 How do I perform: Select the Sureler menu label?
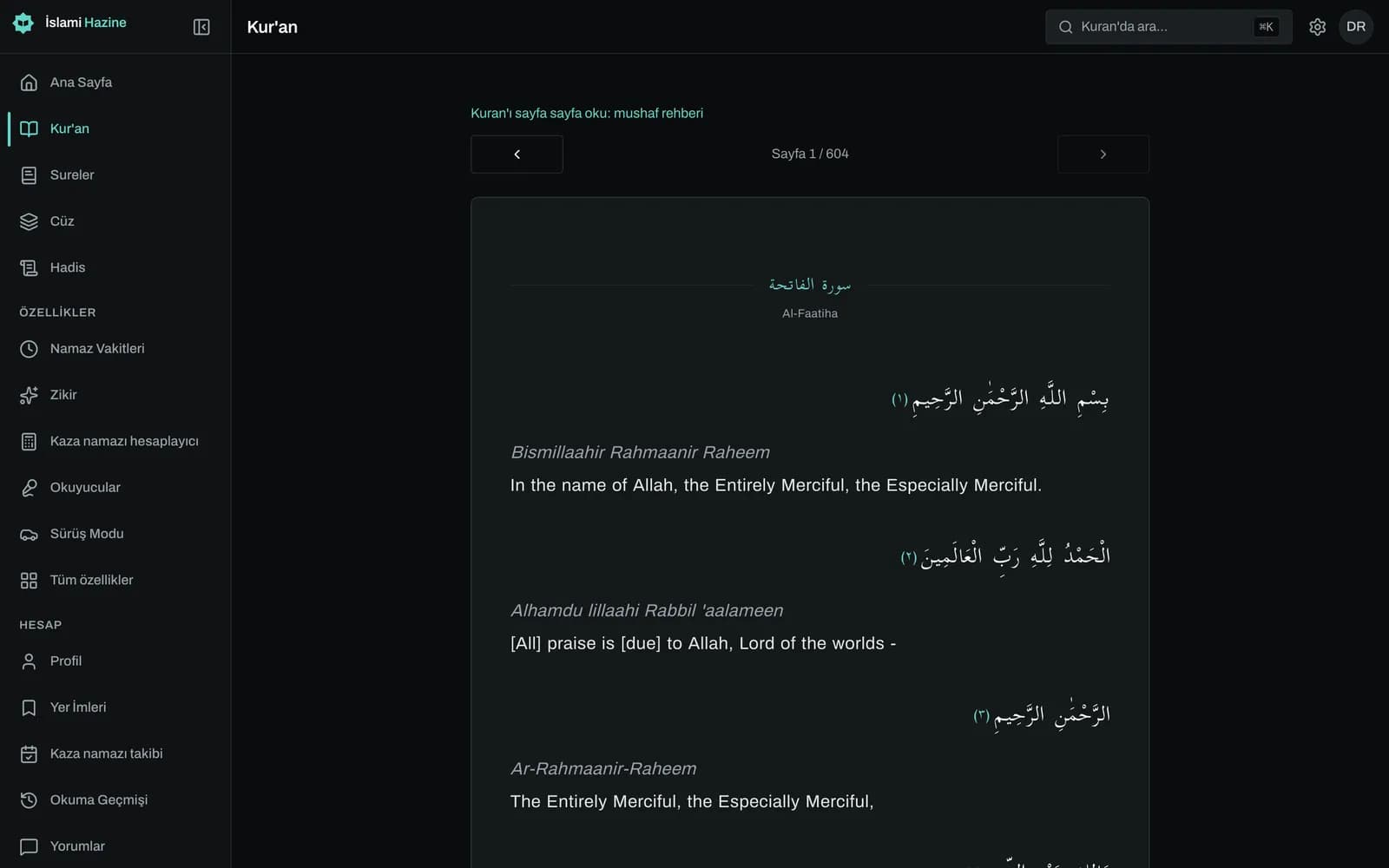coord(72,175)
